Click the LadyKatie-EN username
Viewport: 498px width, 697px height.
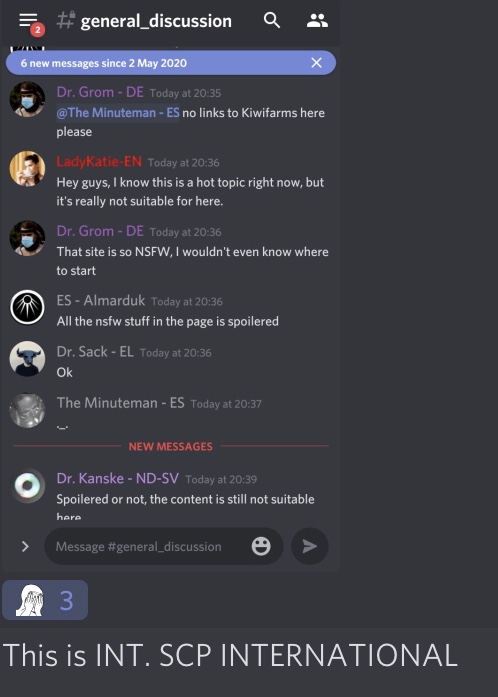click(99, 161)
